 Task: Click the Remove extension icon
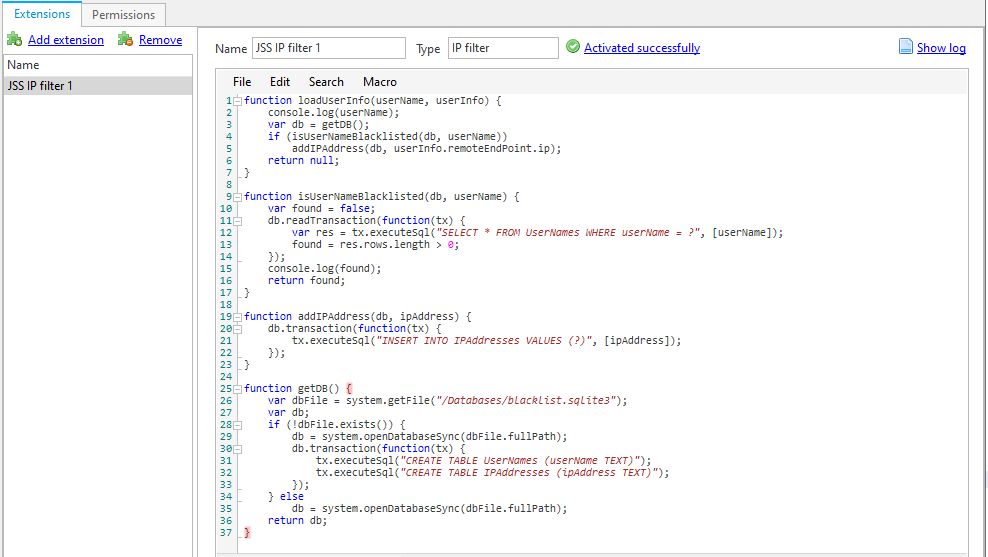point(125,40)
